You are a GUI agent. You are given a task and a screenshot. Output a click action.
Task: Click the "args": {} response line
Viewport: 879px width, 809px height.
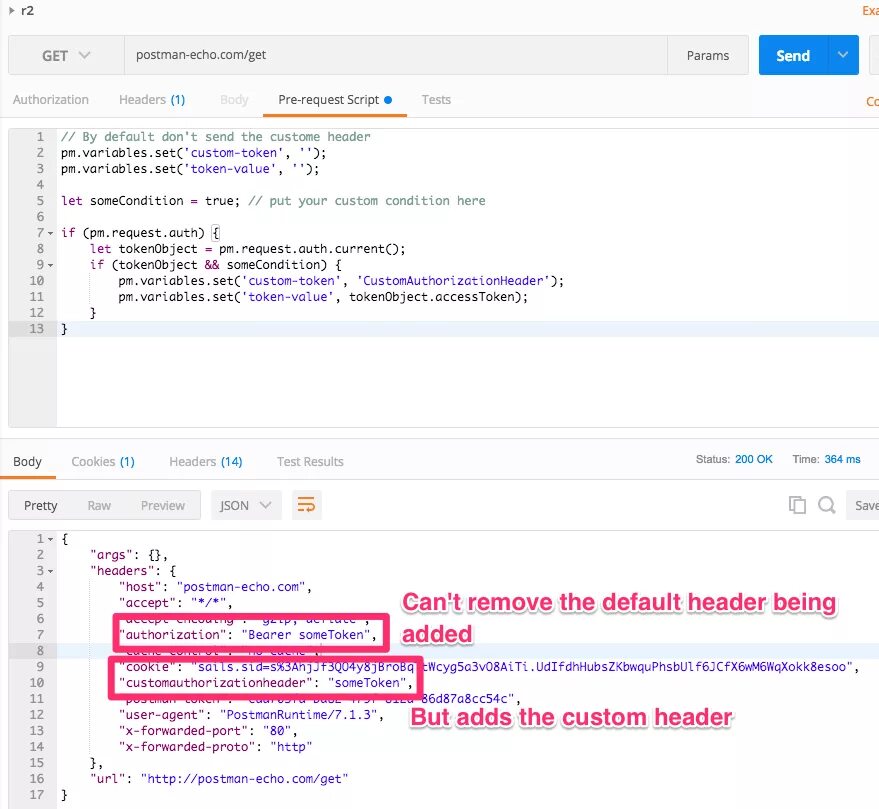point(129,555)
